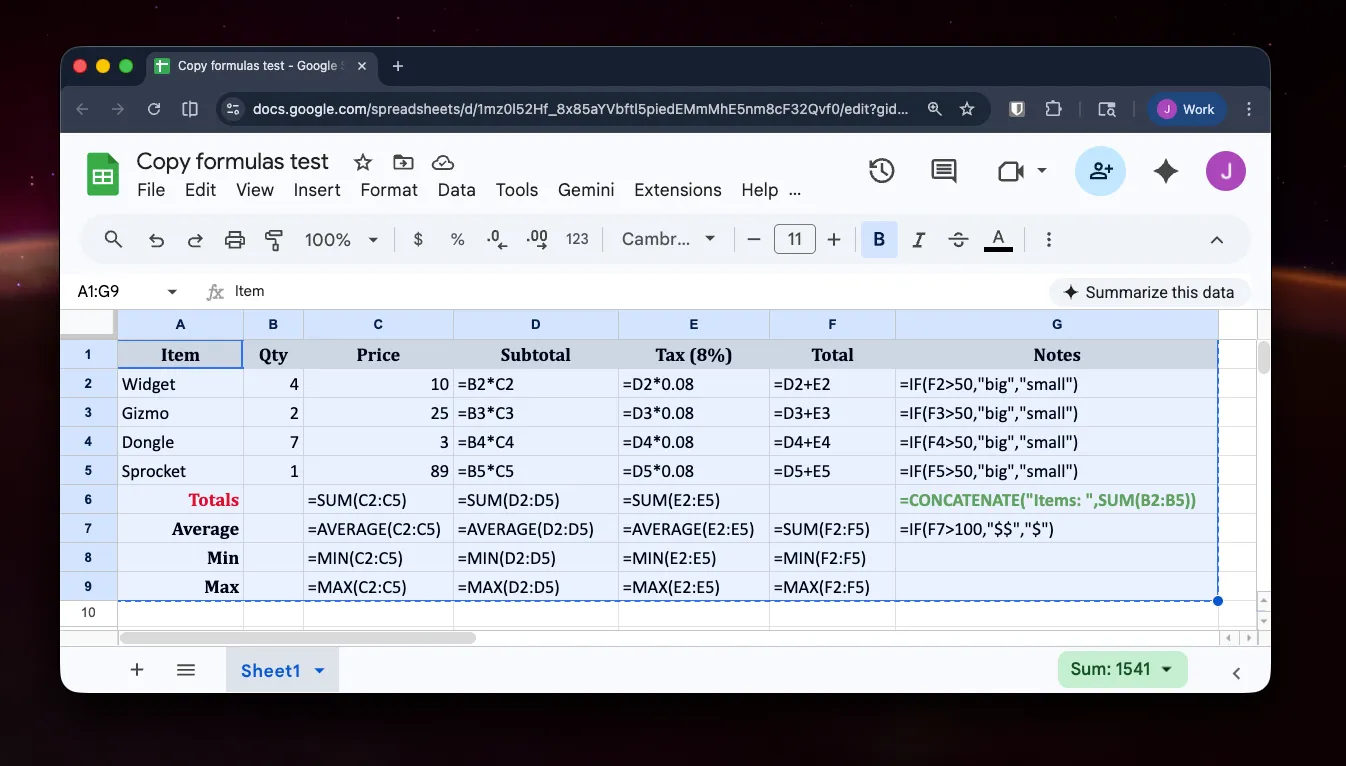Screen dimensions: 1346x766
Task: Open the comments speech bubble icon
Action: pos(943,171)
